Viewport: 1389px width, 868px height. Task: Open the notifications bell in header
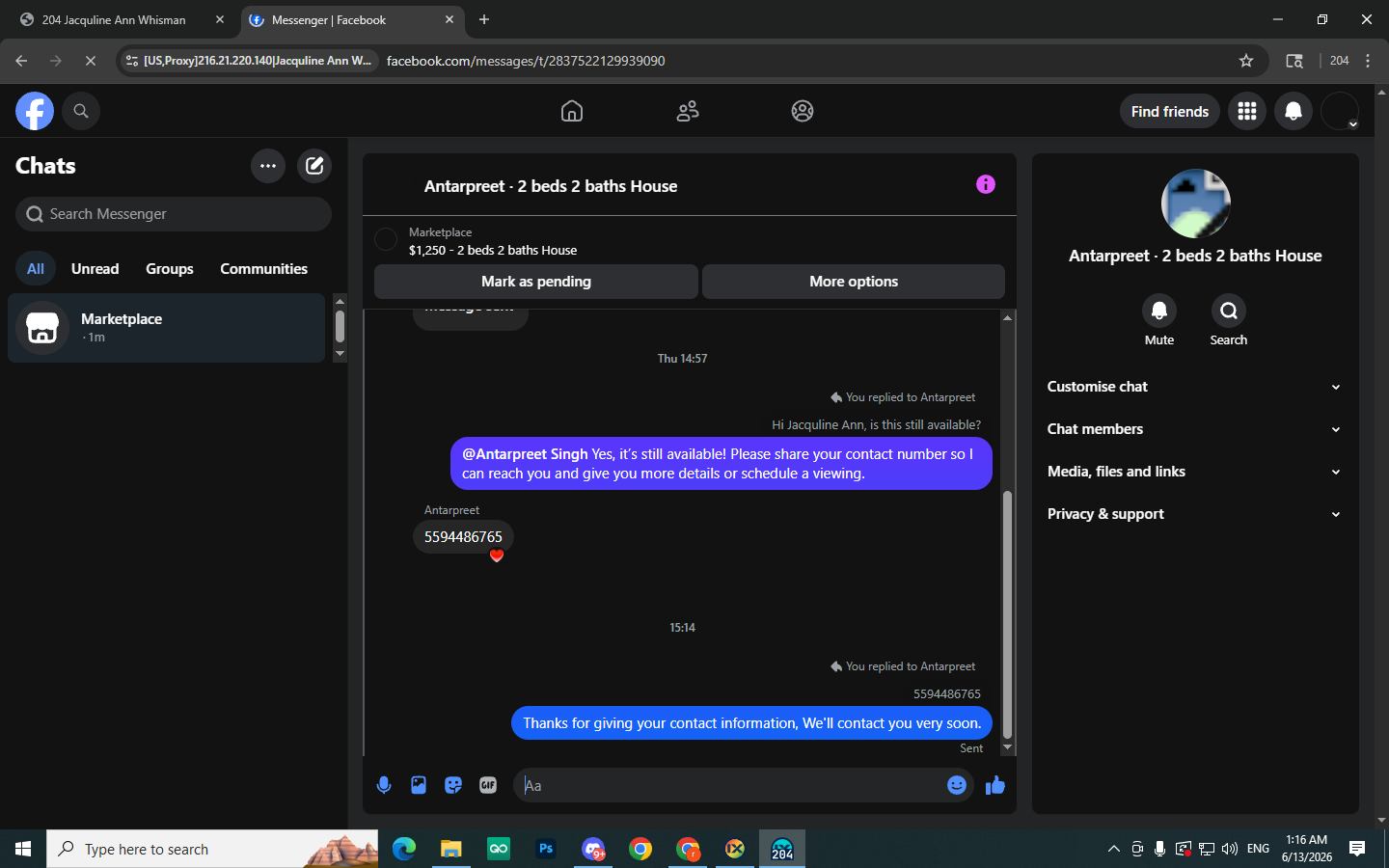coord(1294,111)
